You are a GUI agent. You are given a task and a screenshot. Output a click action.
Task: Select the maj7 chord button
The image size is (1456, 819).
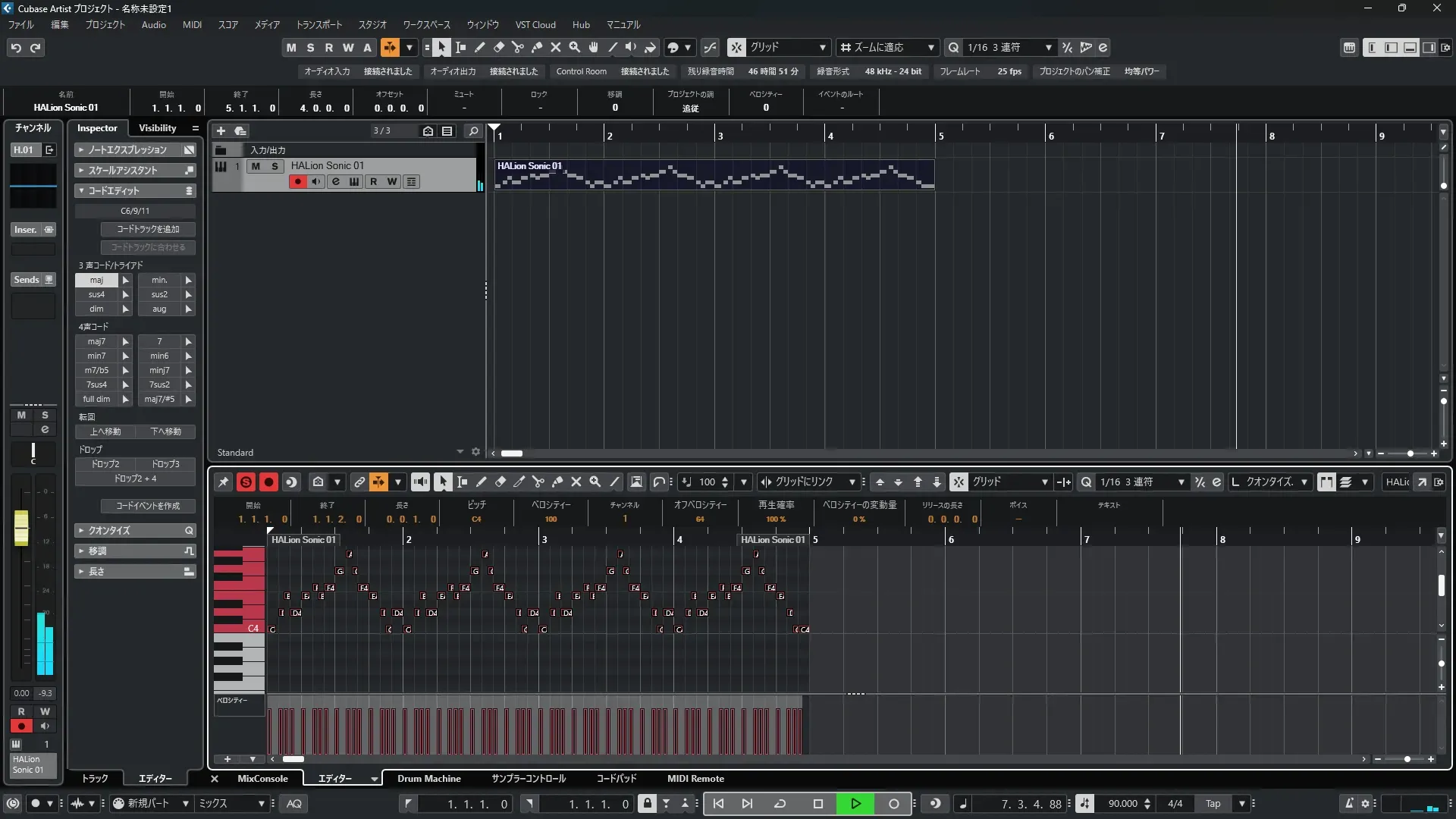click(96, 342)
